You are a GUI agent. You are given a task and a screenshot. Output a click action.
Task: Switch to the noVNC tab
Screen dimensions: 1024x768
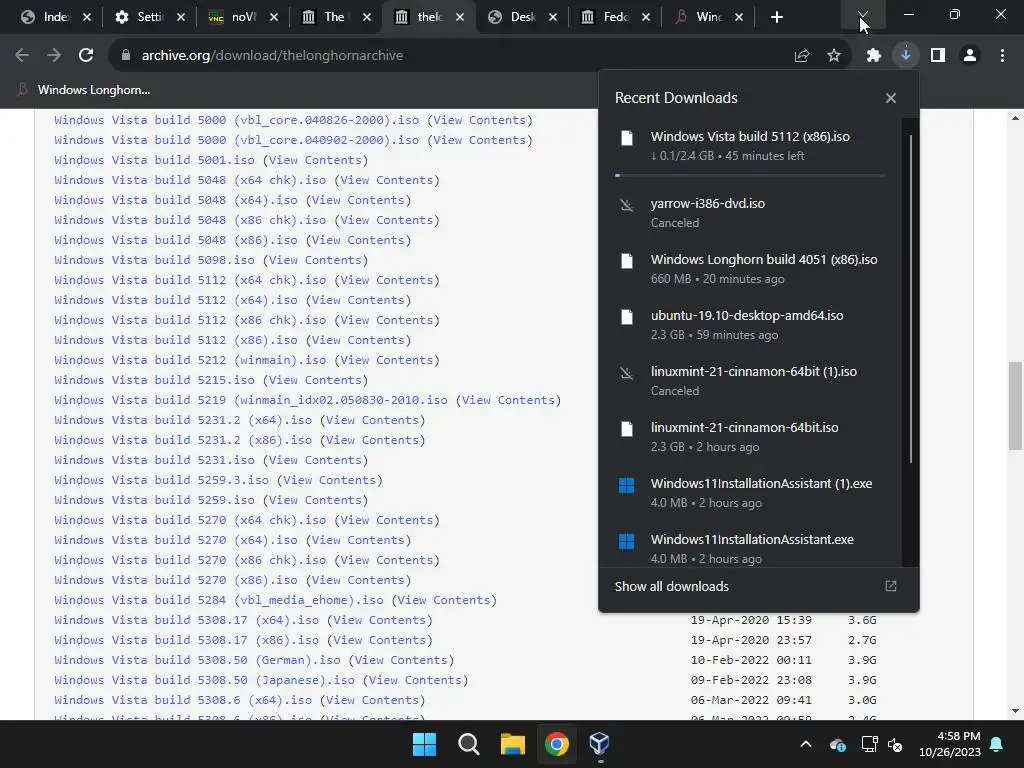[x=233, y=17]
